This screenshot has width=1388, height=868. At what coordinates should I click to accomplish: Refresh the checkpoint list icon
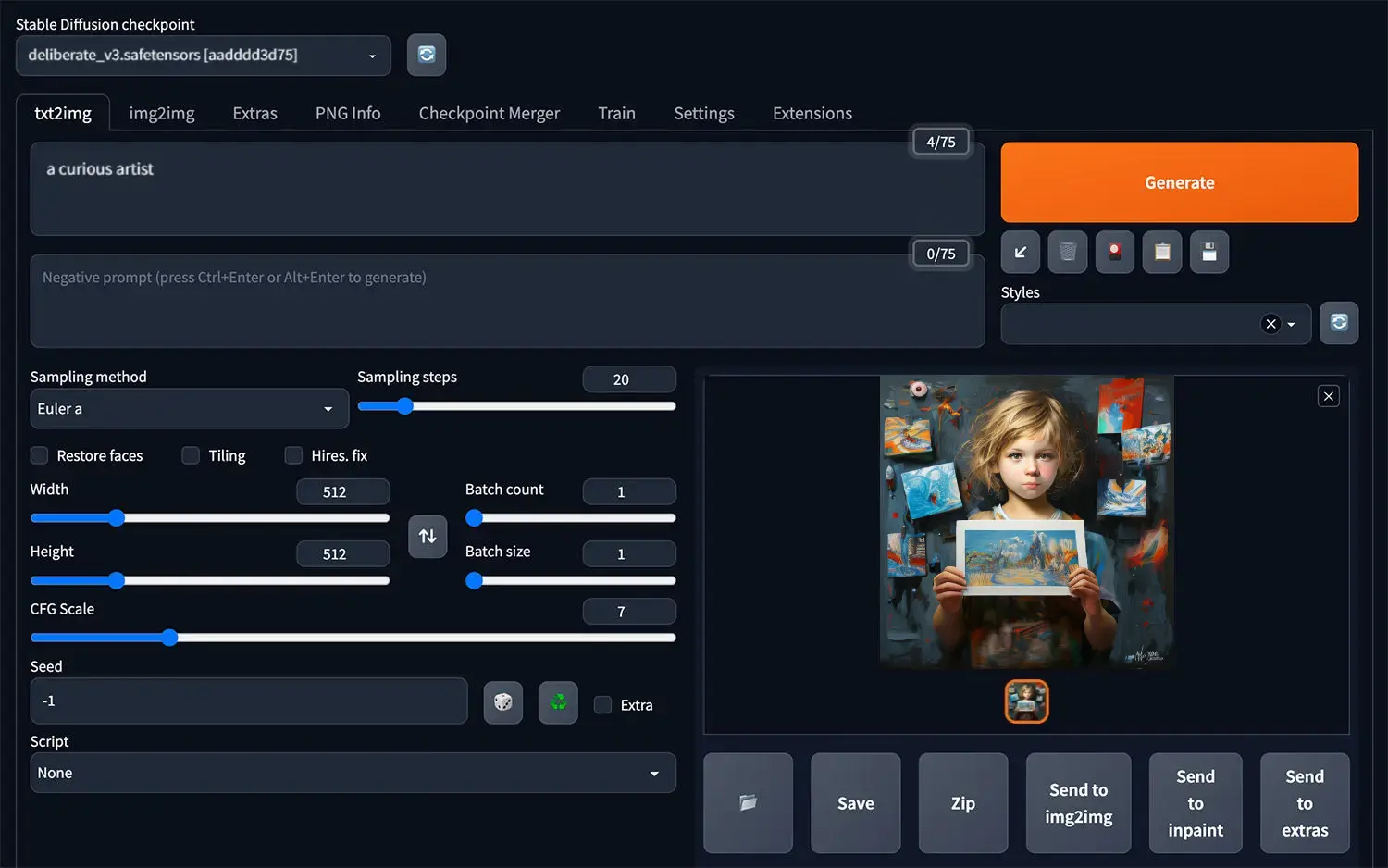point(427,55)
